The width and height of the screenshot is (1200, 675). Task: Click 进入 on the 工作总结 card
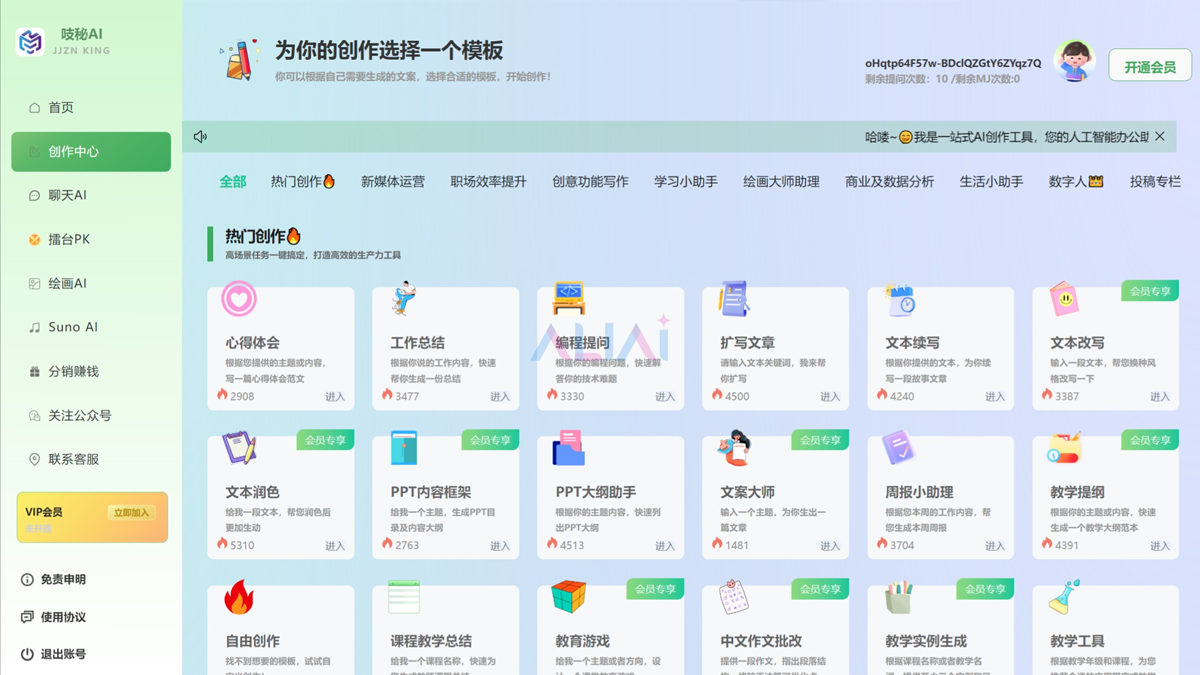tap(499, 397)
